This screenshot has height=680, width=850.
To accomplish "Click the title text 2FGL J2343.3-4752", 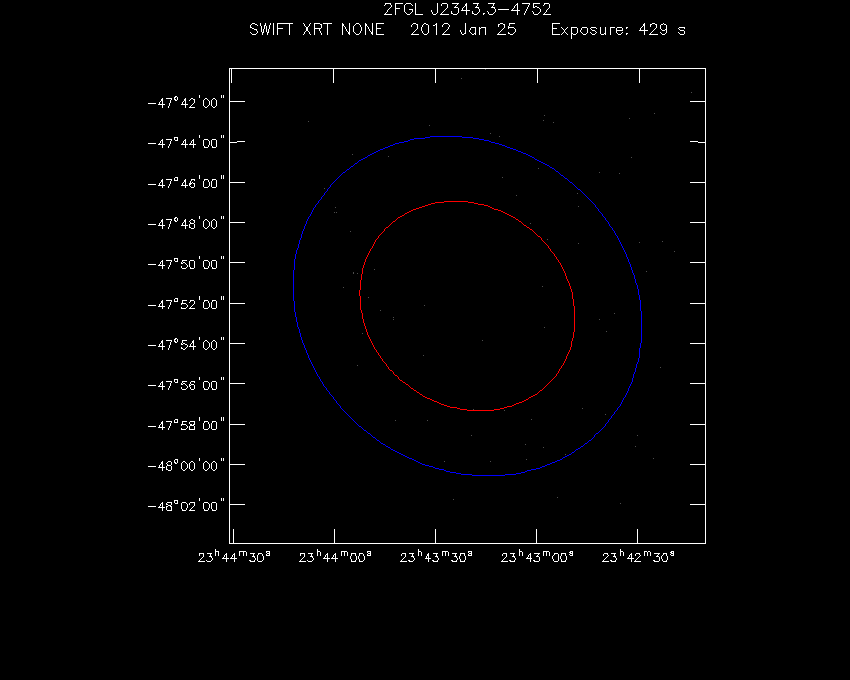I will coord(467,9).
